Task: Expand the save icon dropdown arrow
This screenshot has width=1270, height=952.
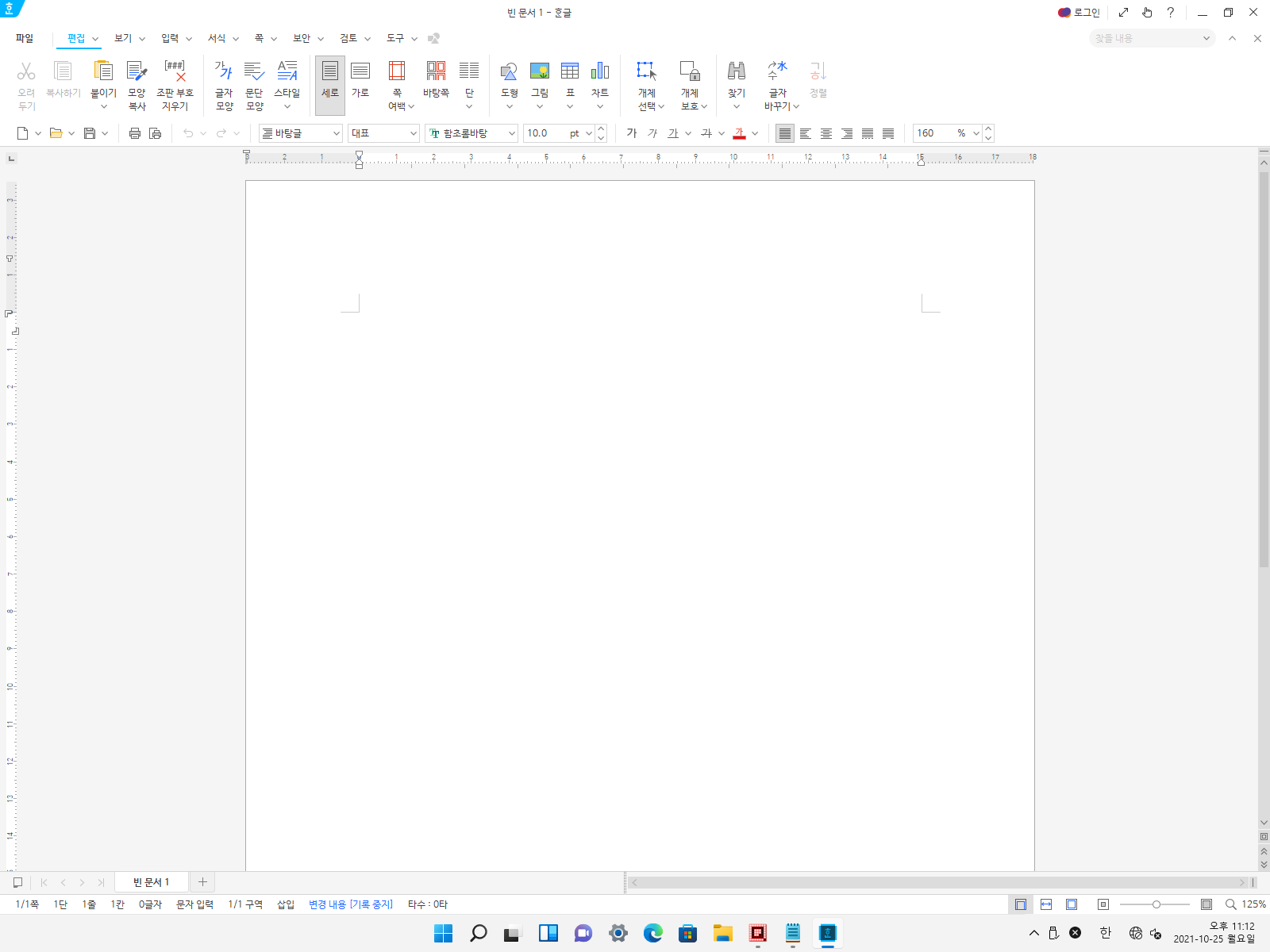Action: point(105,133)
